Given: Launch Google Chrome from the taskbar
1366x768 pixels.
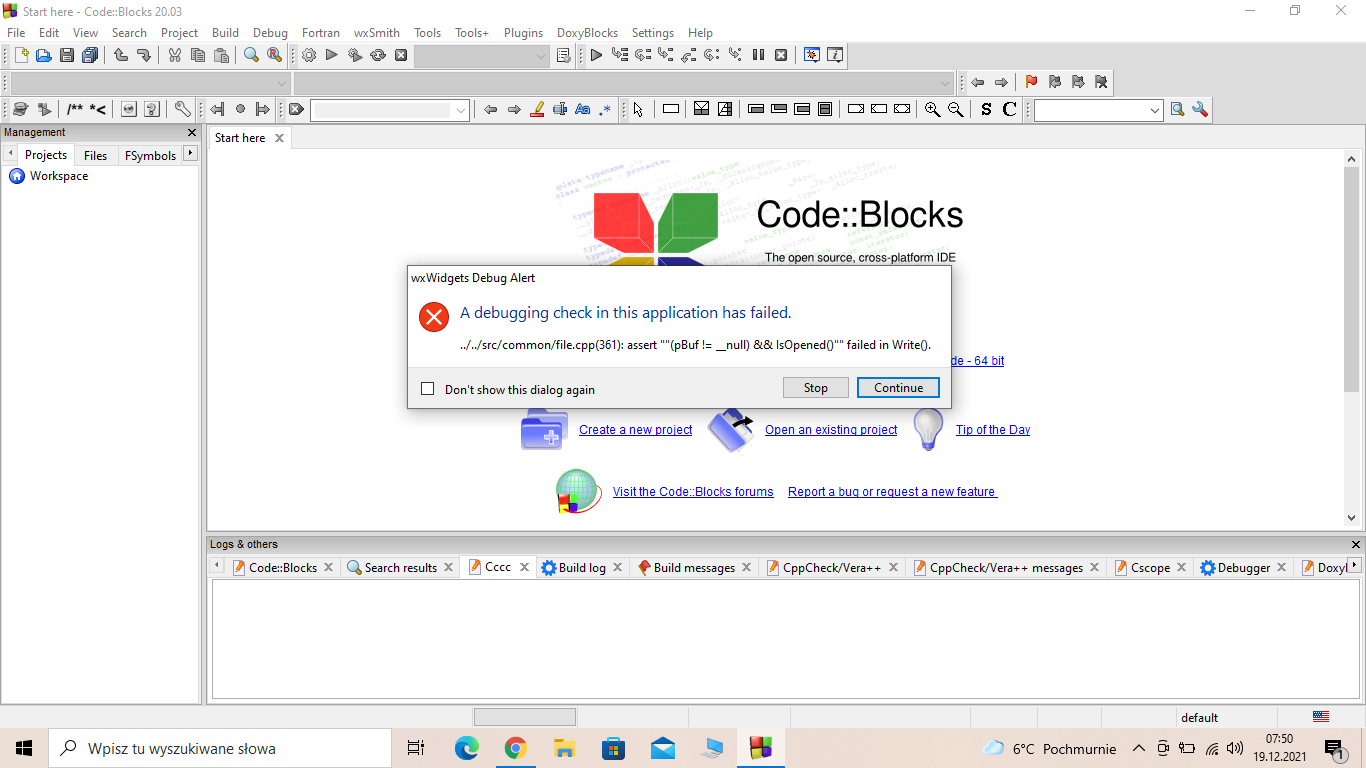Looking at the screenshot, I should click(515, 747).
